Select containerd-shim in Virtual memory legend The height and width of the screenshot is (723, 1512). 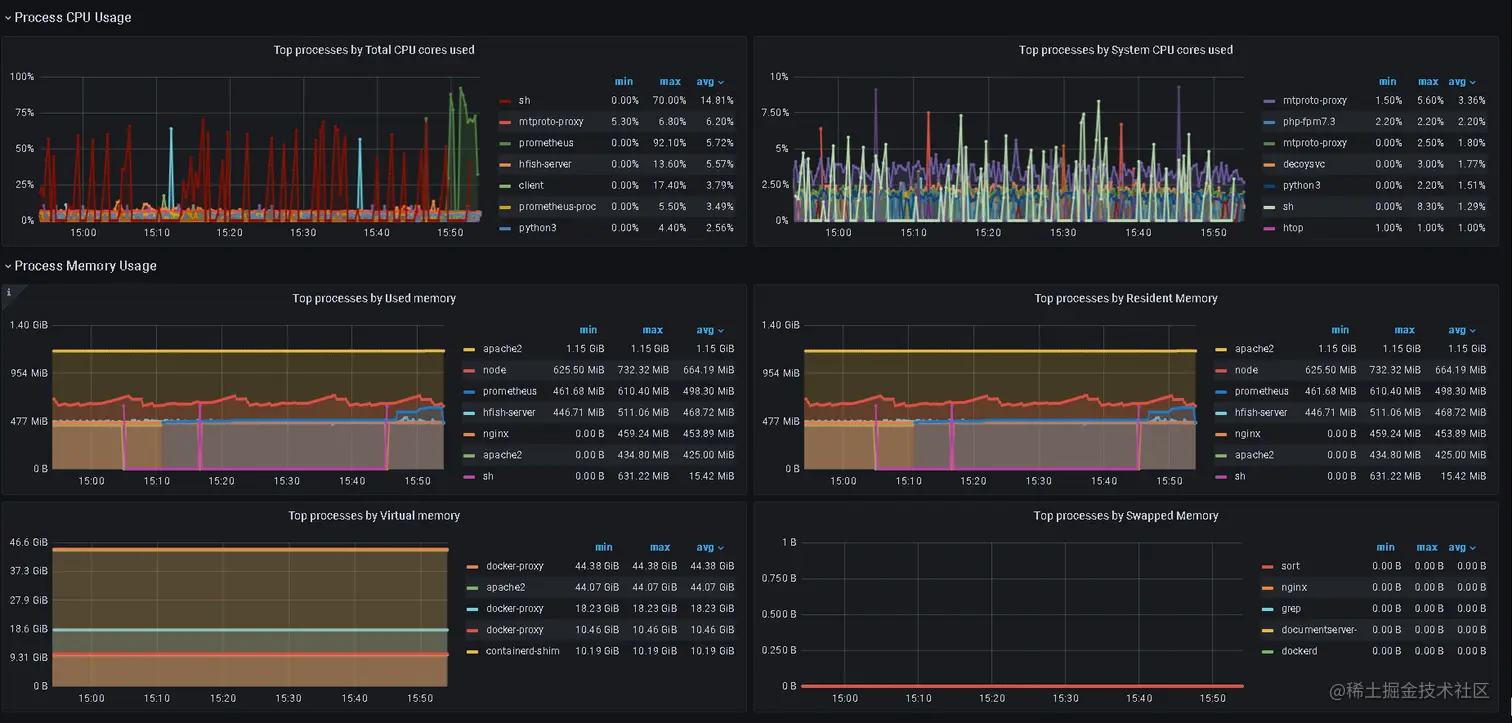pos(521,651)
